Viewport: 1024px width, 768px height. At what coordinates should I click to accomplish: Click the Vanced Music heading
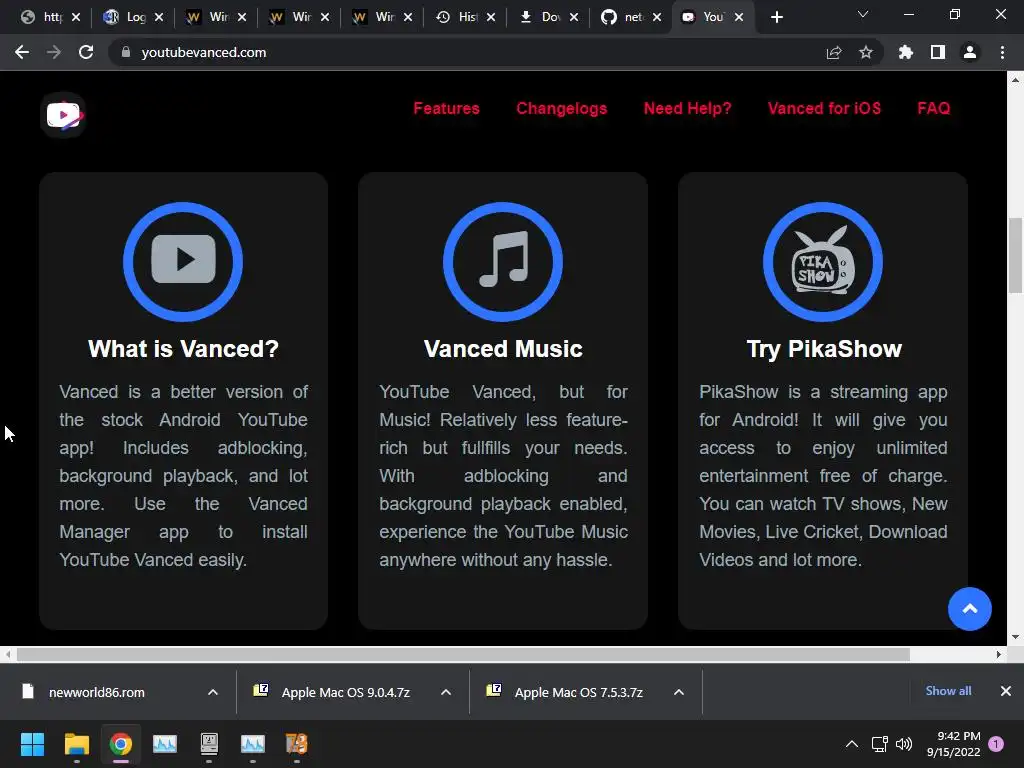503,349
